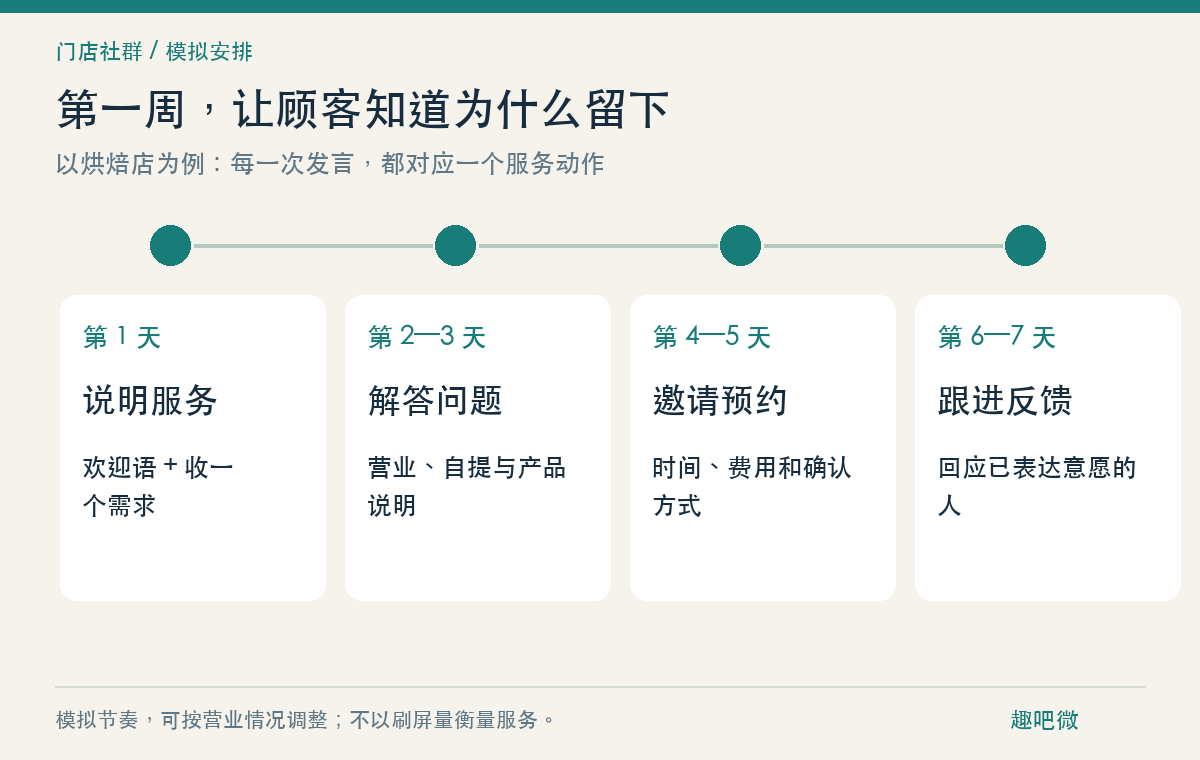Click the 趣吧微 brand label
The image size is (1200, 760).
click(x=1044, y=720)
